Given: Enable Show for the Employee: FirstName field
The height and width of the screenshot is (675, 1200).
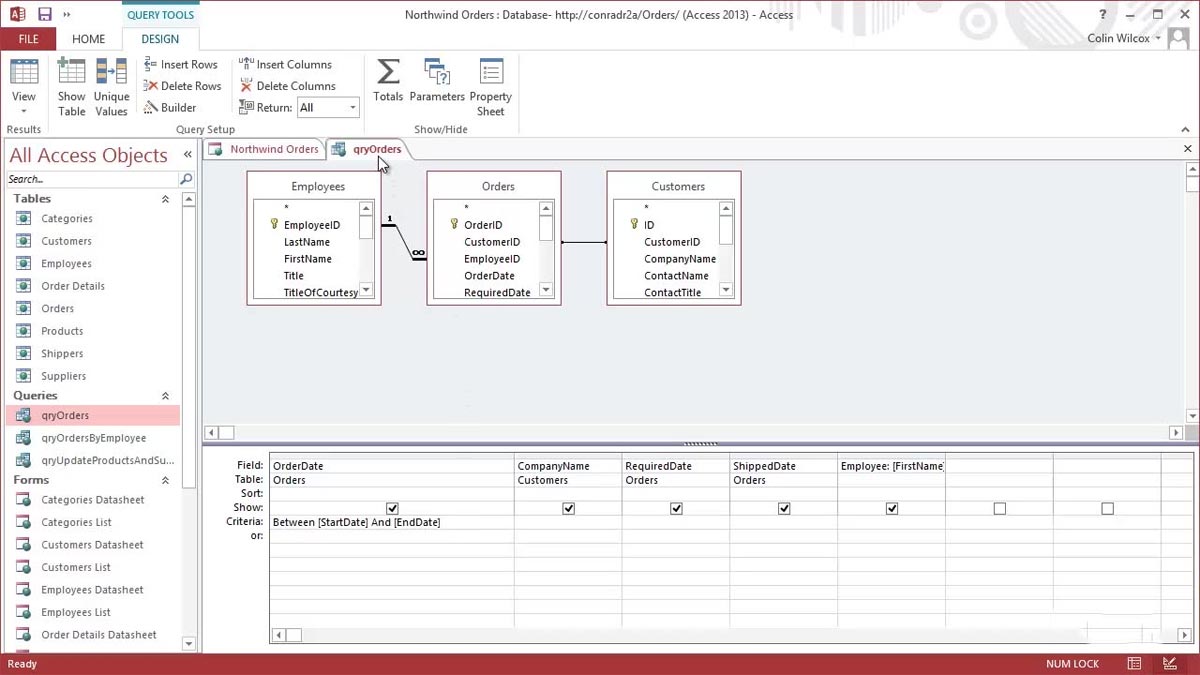Looking at the screenshot, I should pyautogui.click(x=891, y=507).
